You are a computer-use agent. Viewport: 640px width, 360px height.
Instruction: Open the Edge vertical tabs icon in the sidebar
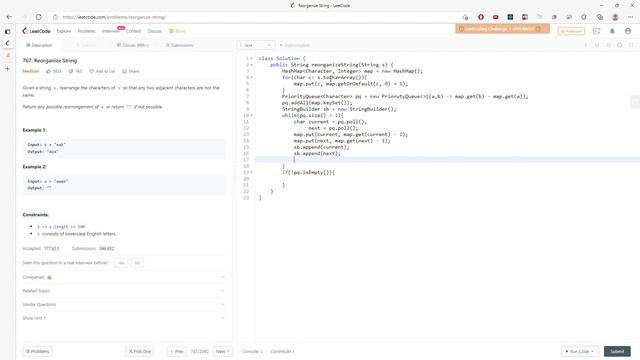tap(7, 31)
